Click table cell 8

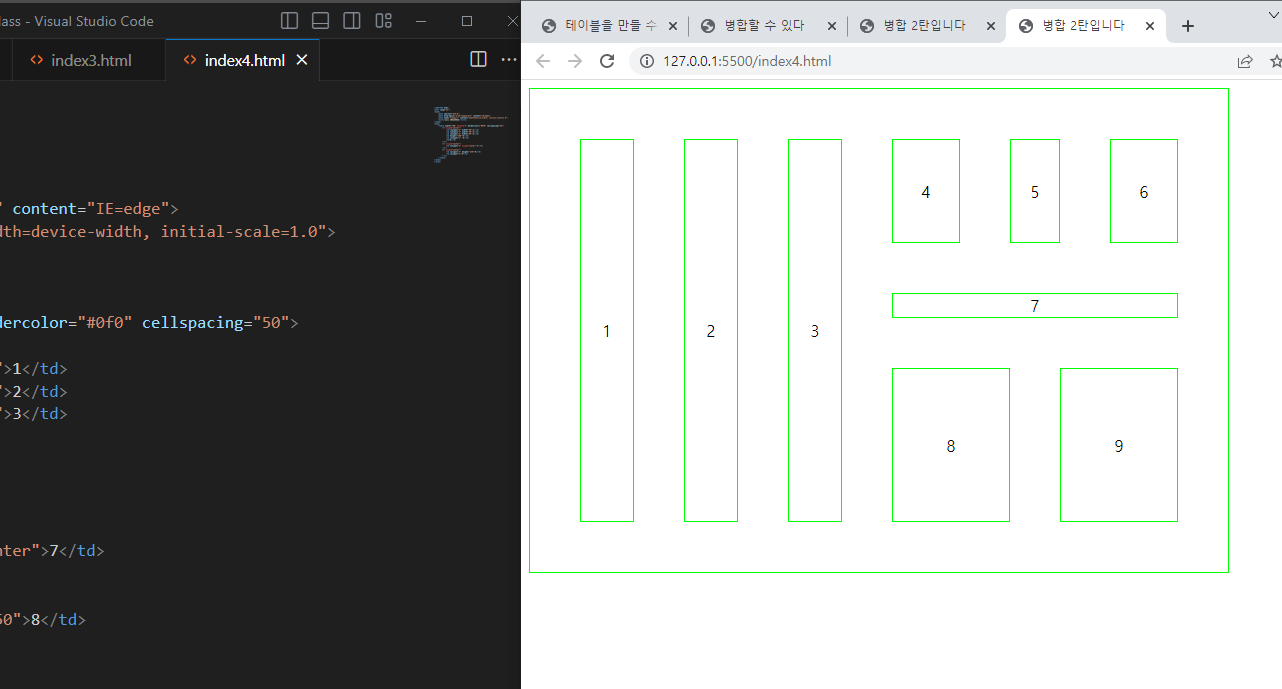[951, 445]
